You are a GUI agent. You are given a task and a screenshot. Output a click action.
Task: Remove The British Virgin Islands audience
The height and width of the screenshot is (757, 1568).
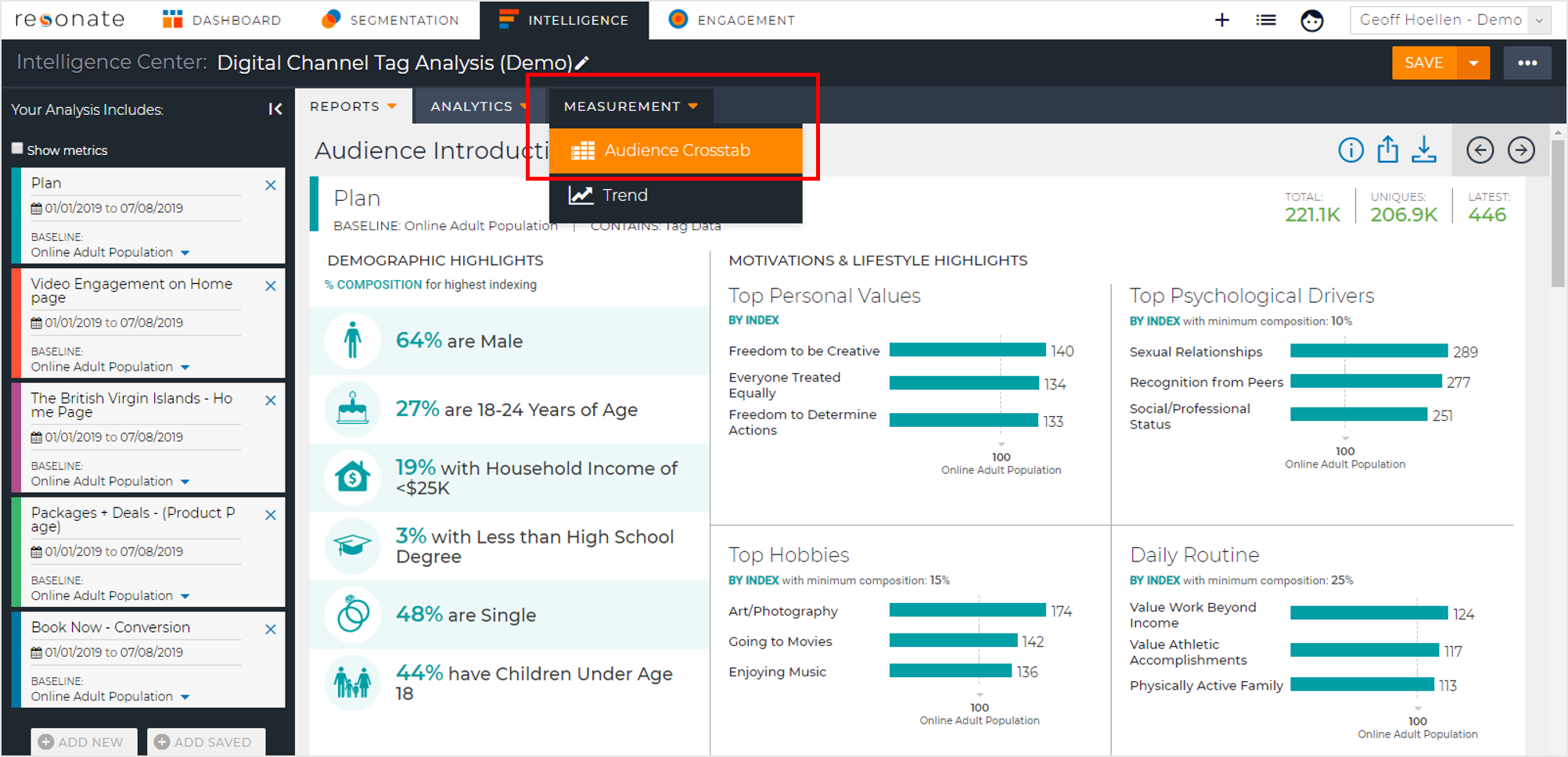pyautogui.click(x=271, y=400)
